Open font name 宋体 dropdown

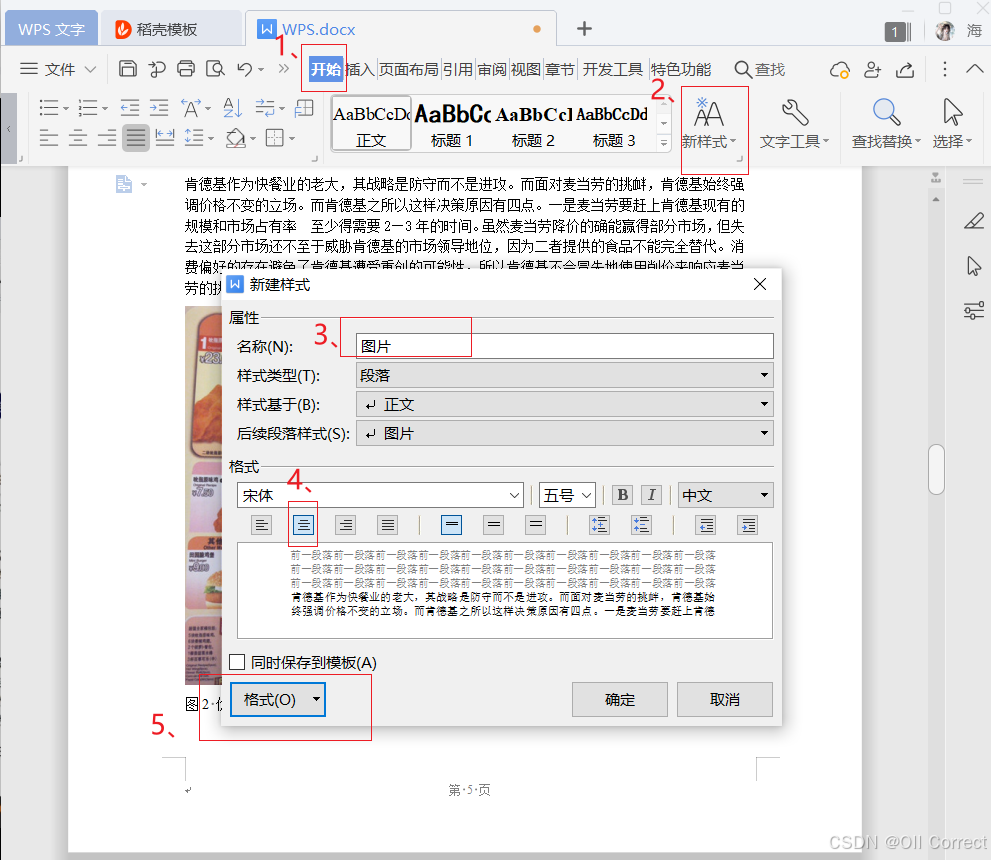380,495
